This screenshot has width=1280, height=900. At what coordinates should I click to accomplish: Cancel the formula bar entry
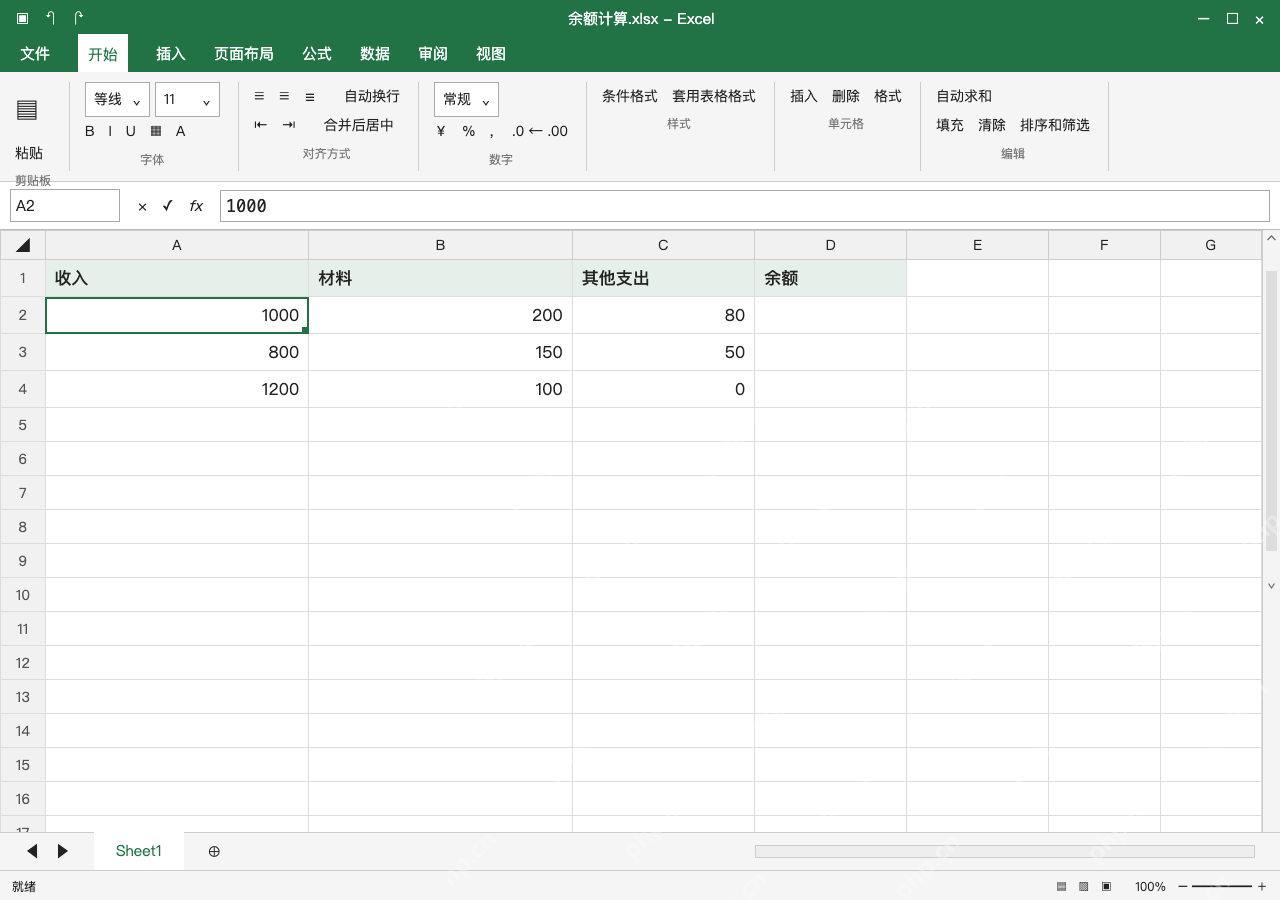pos(142,206)
